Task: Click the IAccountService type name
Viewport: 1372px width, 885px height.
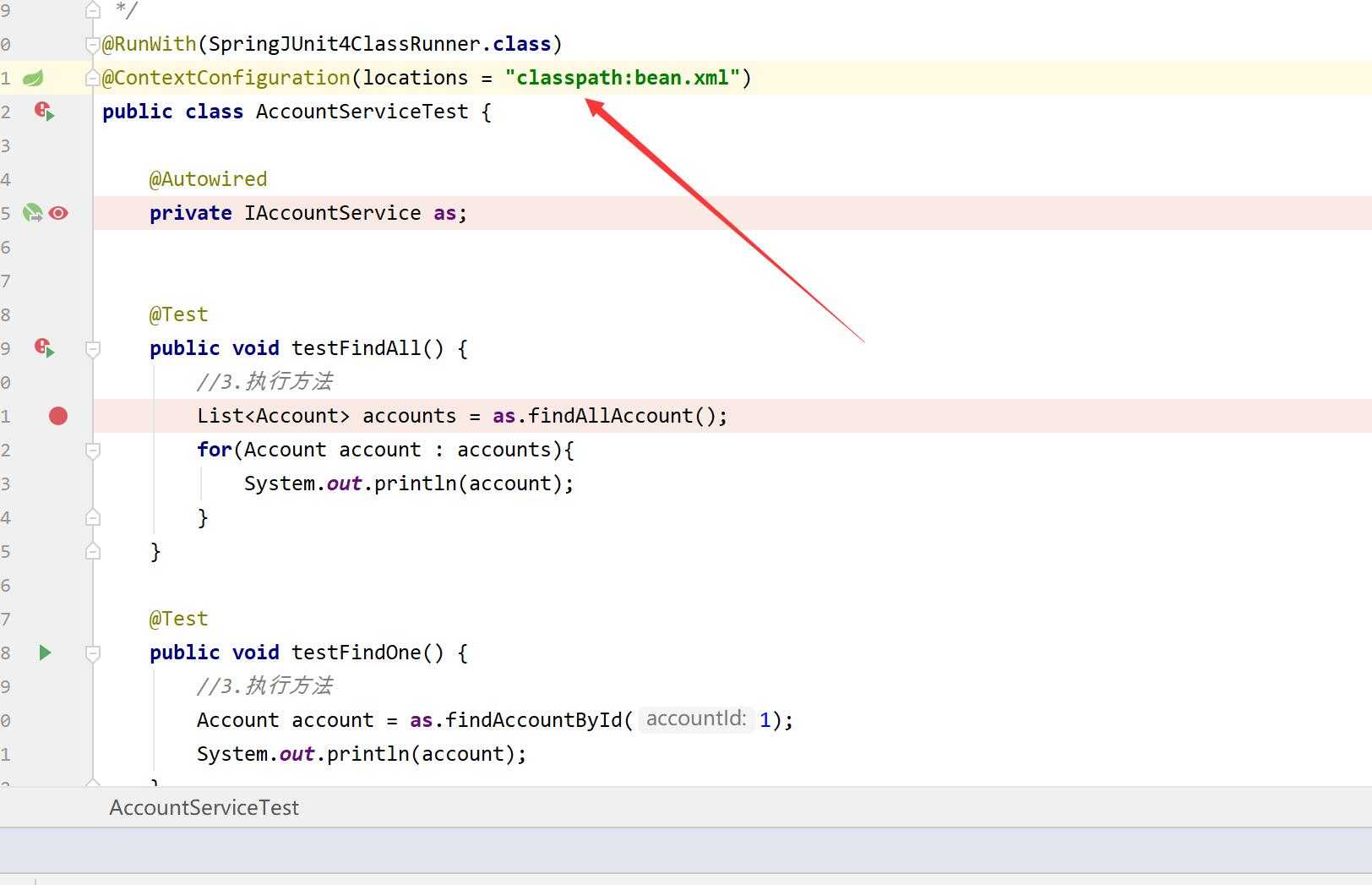Action: [x=332, y=213]
